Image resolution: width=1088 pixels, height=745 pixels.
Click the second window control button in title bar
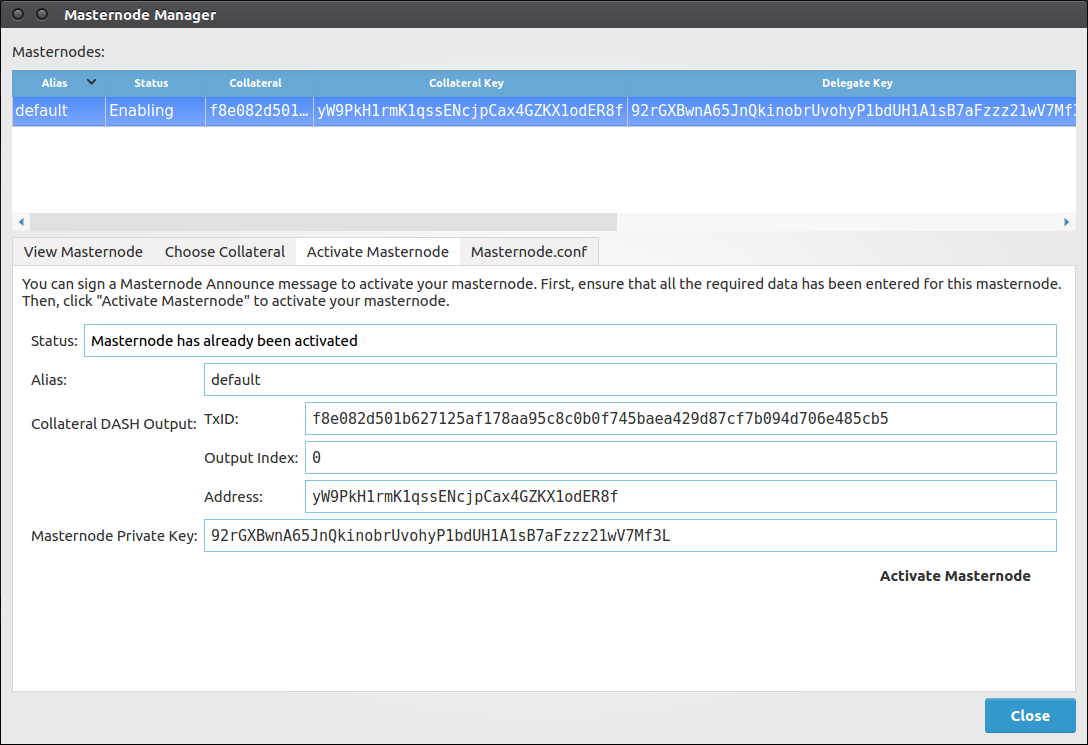click(42, 14)
